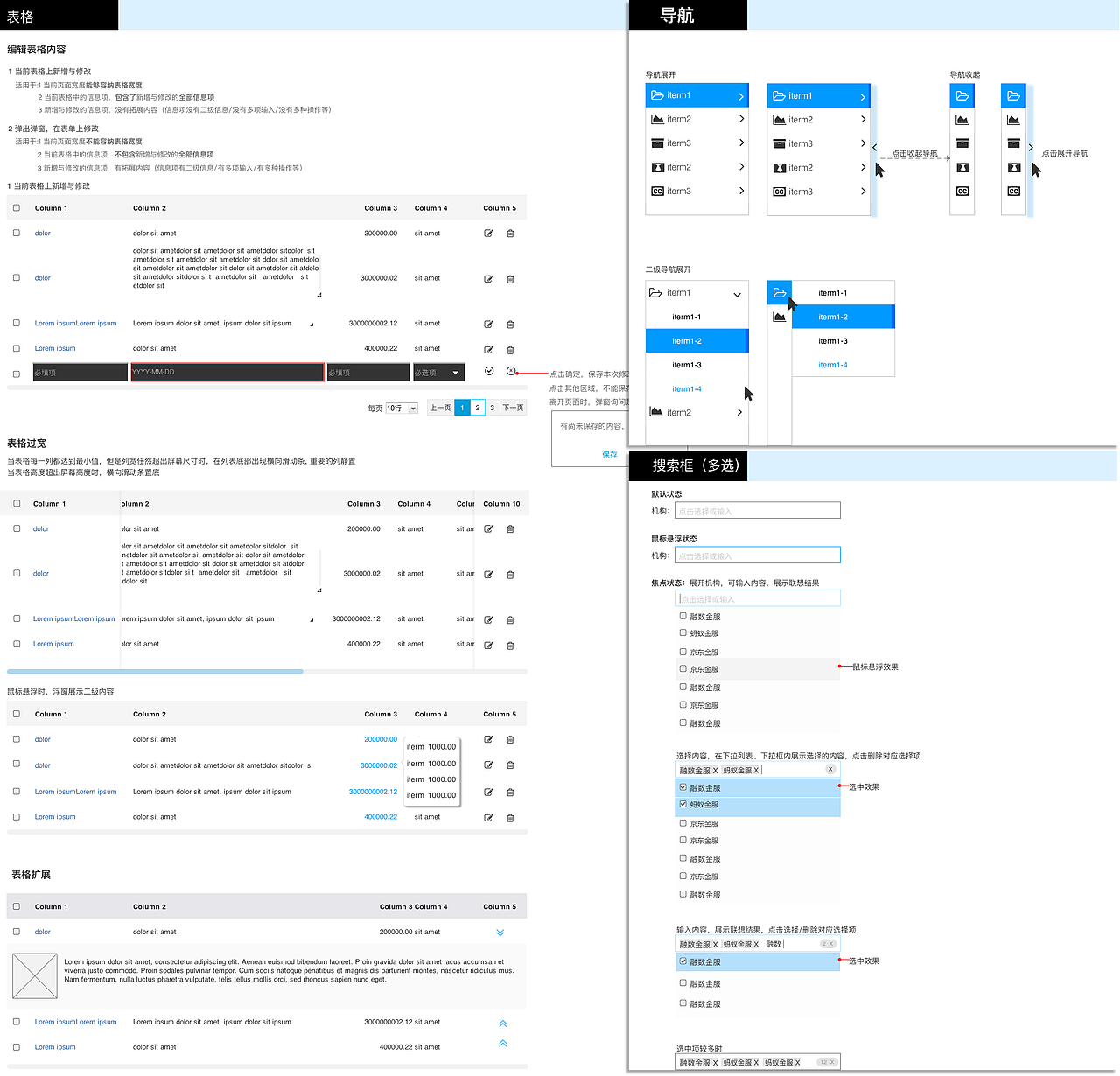This screenshot has height=1076, width=1120.
Task: Click the > handle beside 点击展开导航 to expand navigation
Action: coord(1031,148)
